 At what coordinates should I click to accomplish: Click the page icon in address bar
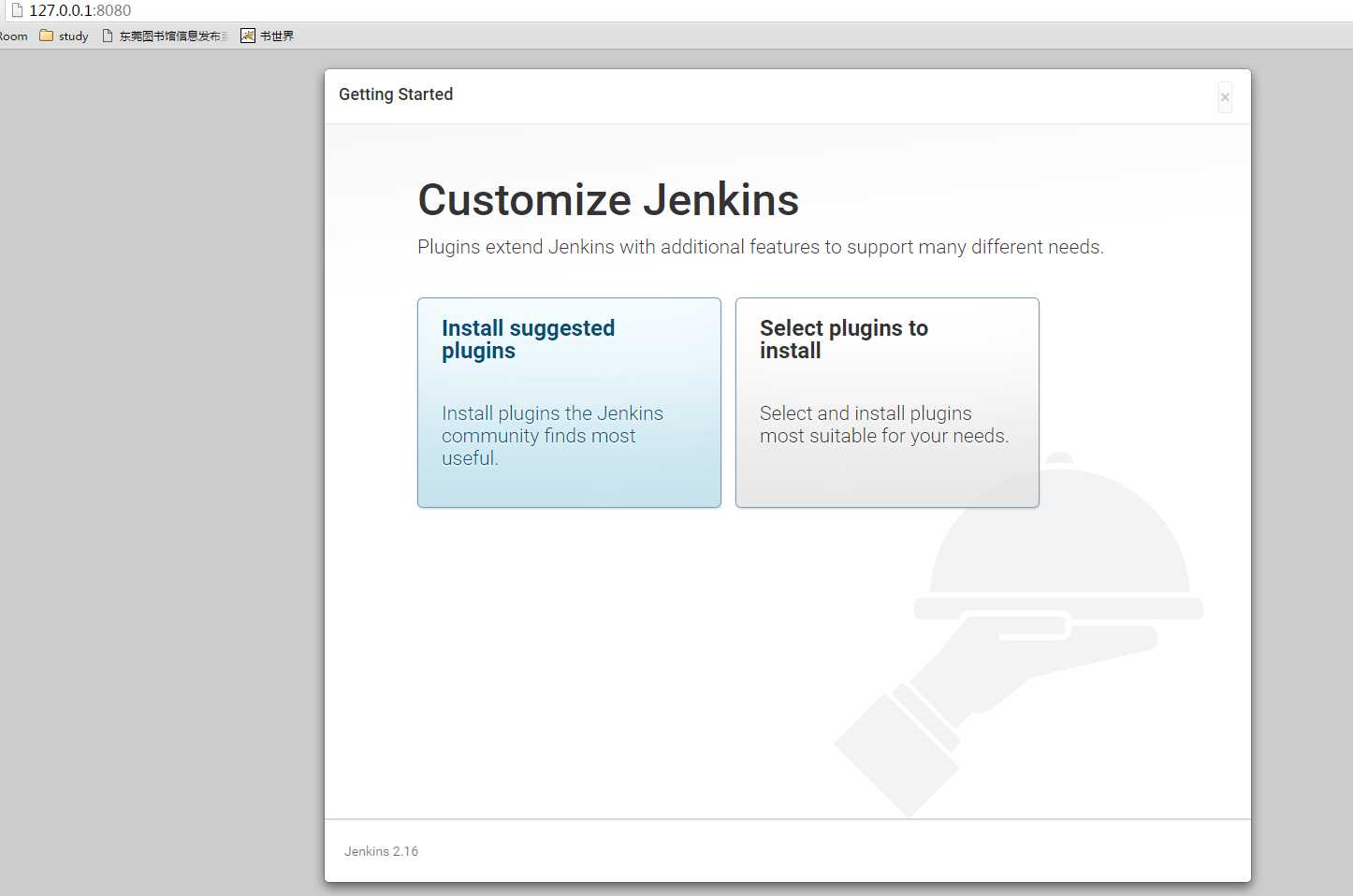pos(16,10)
